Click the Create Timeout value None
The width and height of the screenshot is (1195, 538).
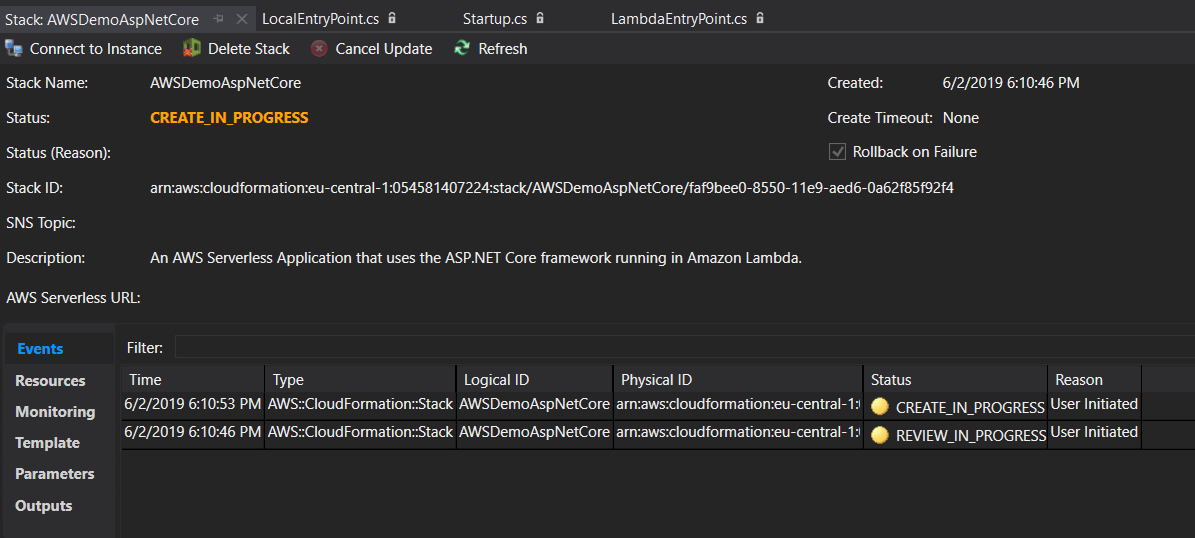[961, 117]
